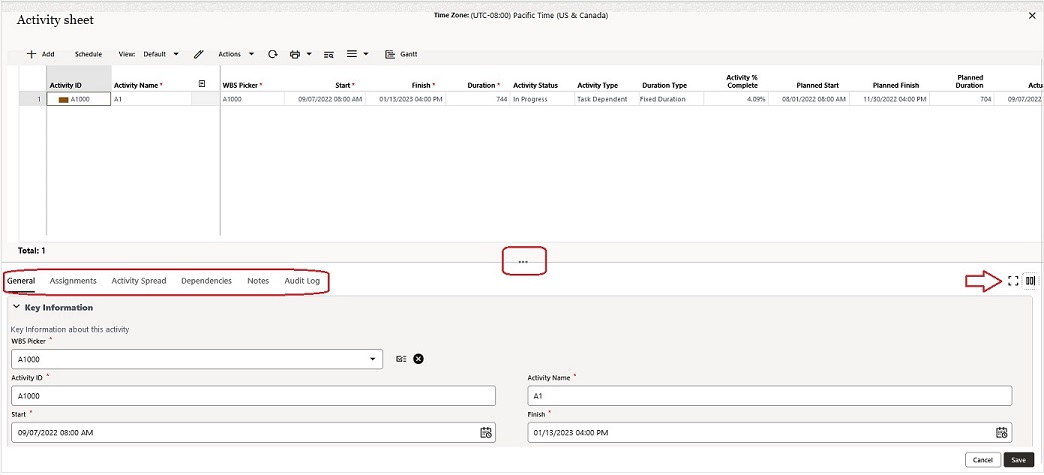Click the refresh icon in the toolbar
1044x475 pixels.
point(272,55)
